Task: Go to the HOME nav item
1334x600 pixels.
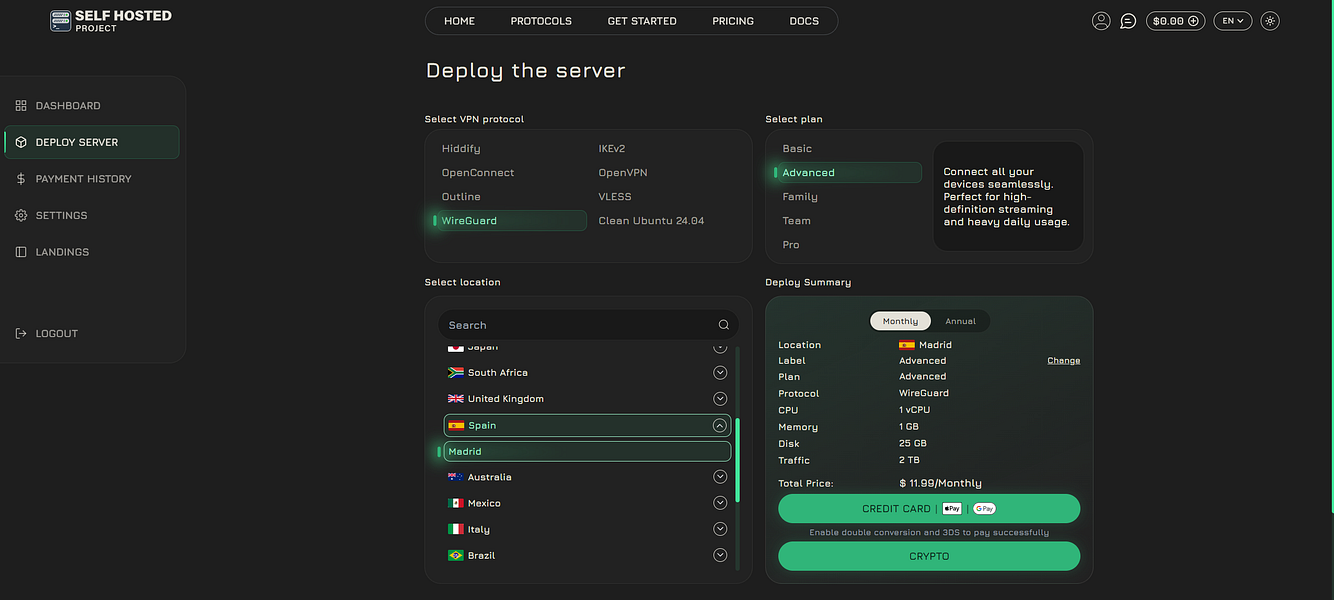Action: point(460,21)
